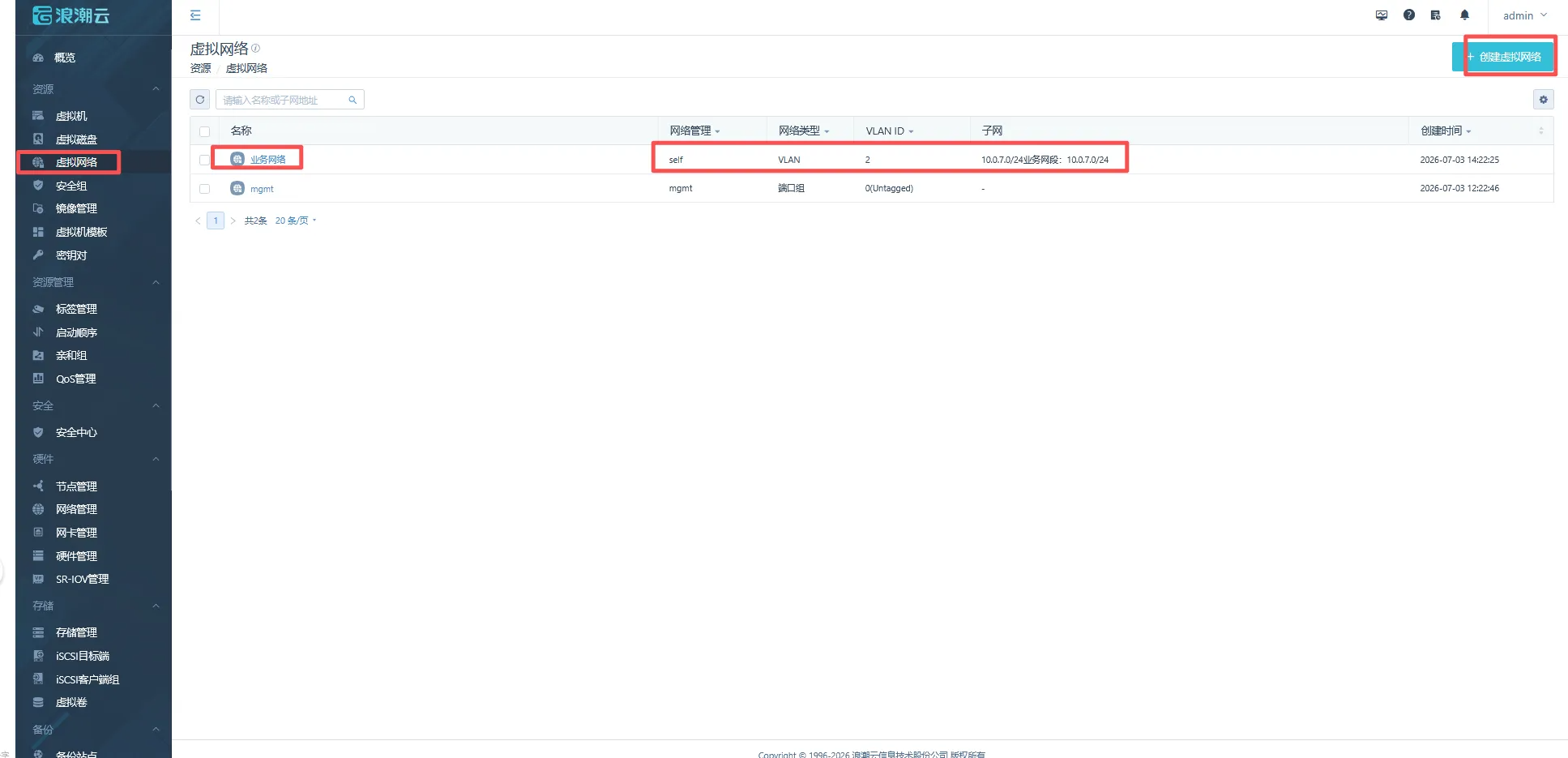
Task: Collapse the 硬件 sidebar section
Action: click(156, 459)
